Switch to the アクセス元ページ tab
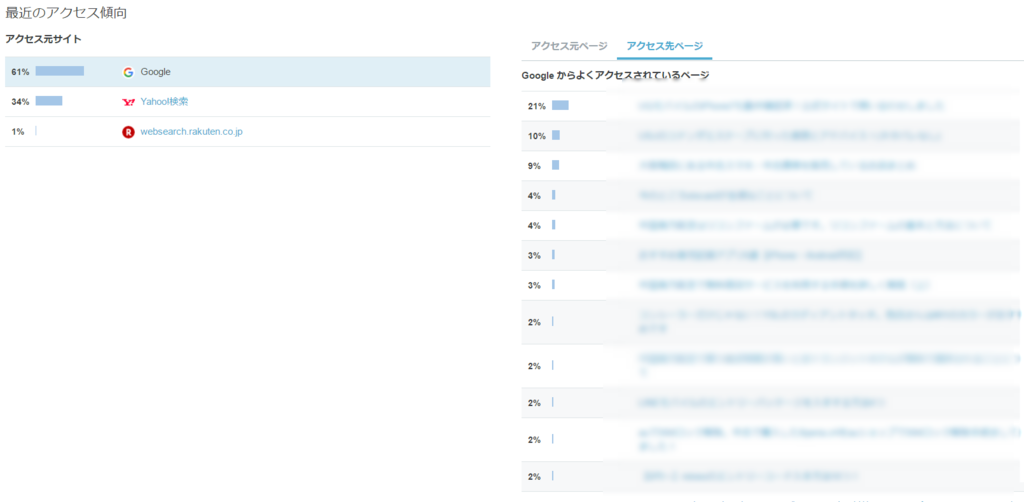 pos(569,46)
